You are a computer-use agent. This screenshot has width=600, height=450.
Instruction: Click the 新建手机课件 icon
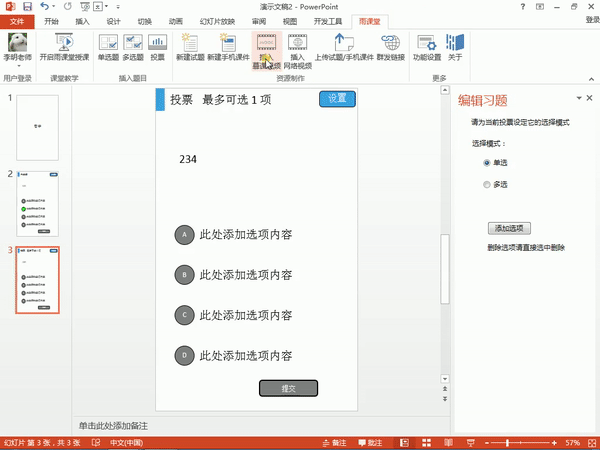[x=228, y=47]
